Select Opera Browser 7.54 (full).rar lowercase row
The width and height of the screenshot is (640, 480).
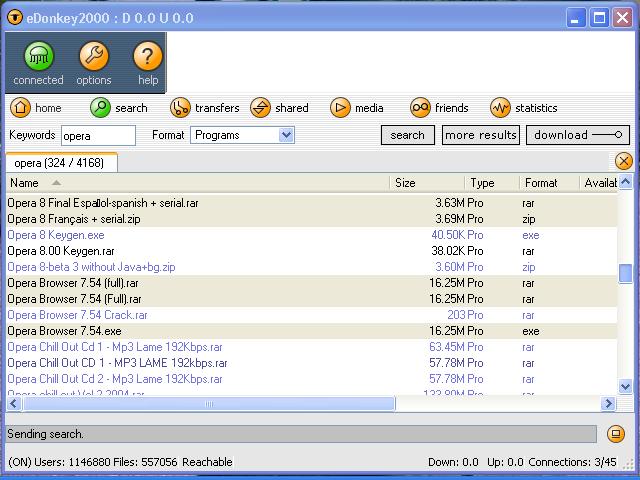pyautogui.click(x=311, y=283)
